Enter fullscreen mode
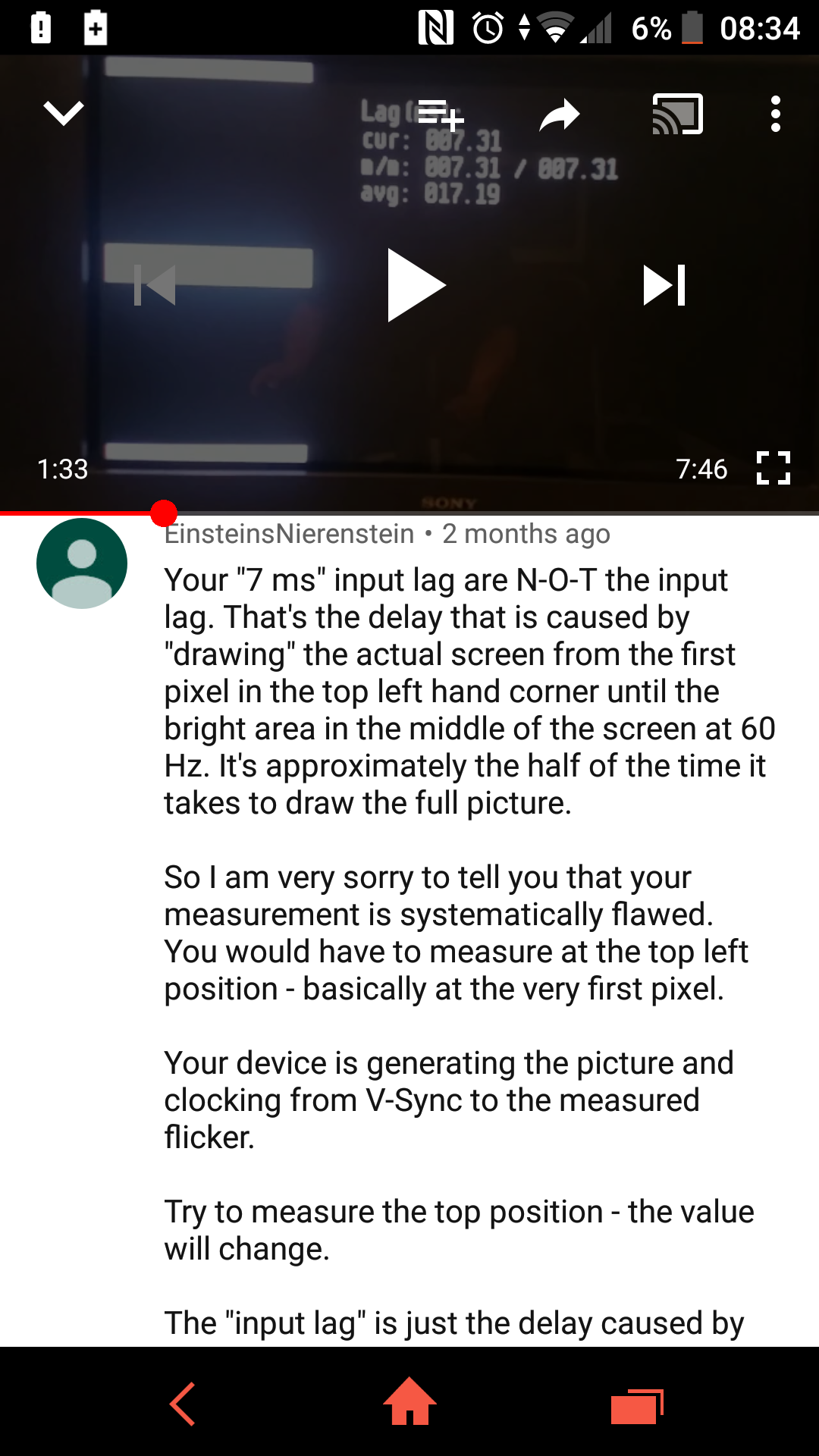Screen dimensions: 819x1456 [773, 468]
